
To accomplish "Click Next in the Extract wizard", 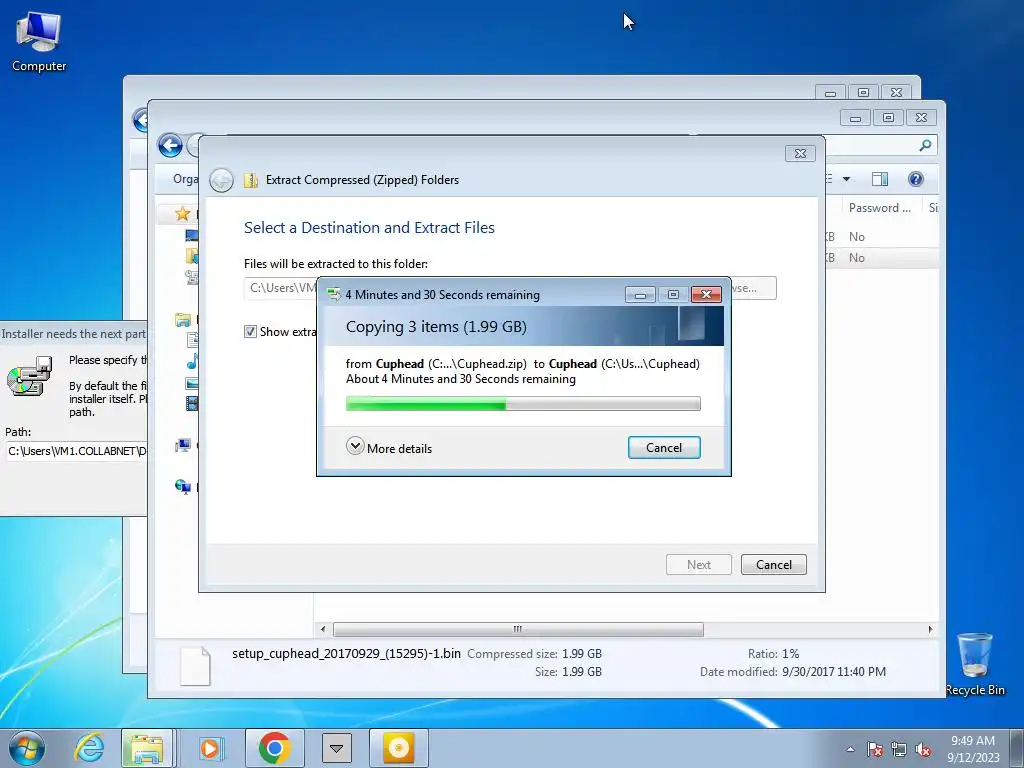I will coord(698,565).
